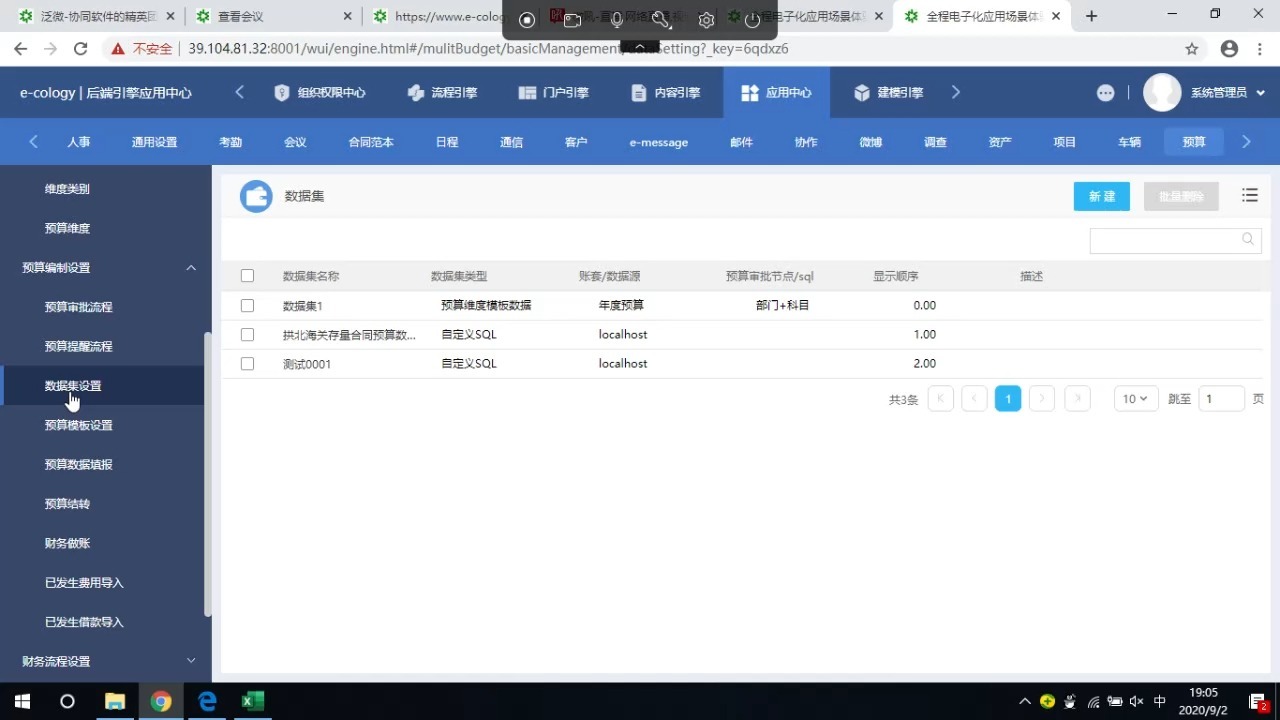The height and width of the screenshot is (720, 1280).
Task: Open the 应用中心 grid icon
Action: pyautogui.click(x=750, y=93)
